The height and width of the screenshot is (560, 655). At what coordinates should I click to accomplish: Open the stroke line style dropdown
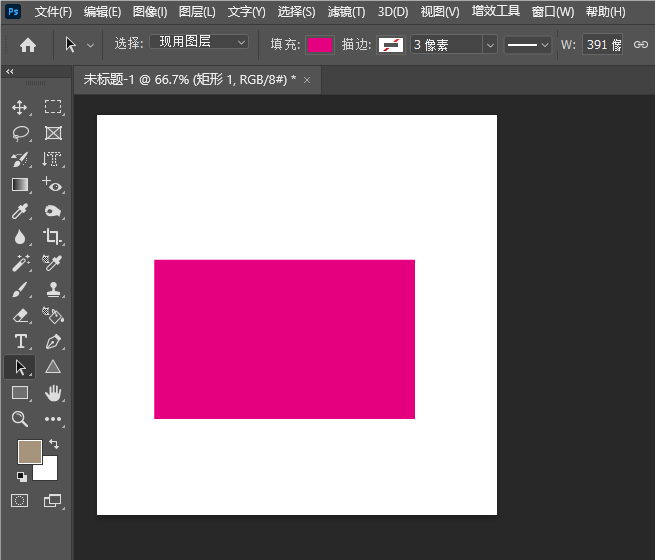pos(527,45)
